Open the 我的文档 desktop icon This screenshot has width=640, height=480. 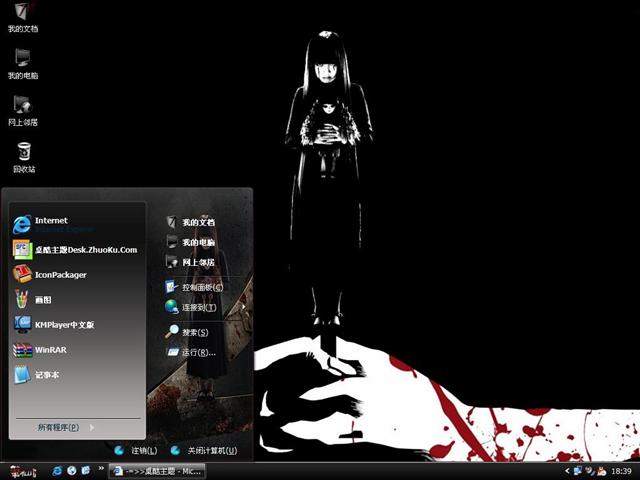23,17
